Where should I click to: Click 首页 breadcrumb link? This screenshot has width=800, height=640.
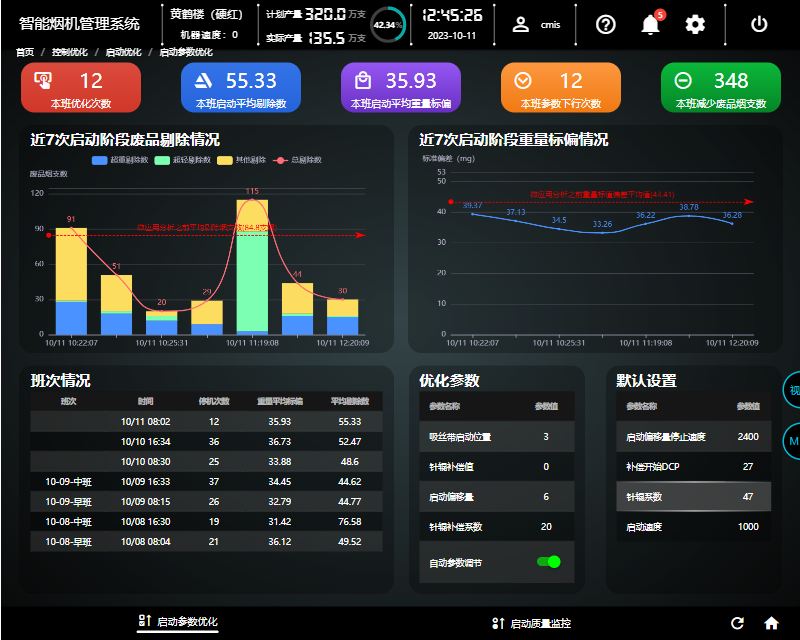tap(25, 52)
